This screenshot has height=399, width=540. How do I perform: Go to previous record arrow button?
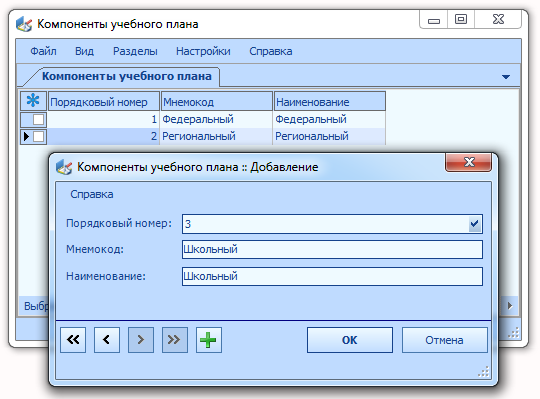point(107,340)
